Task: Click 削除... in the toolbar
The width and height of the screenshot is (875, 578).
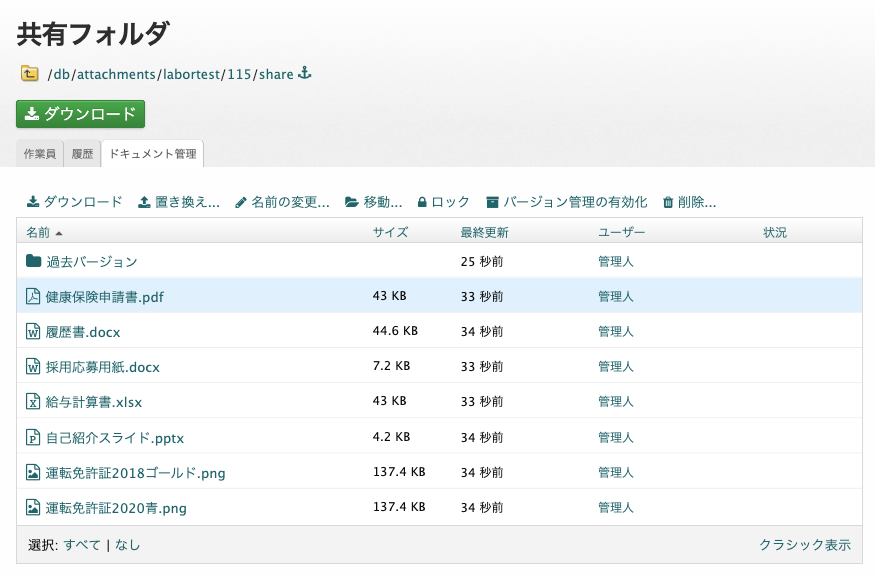Action: tap(689, 202)
